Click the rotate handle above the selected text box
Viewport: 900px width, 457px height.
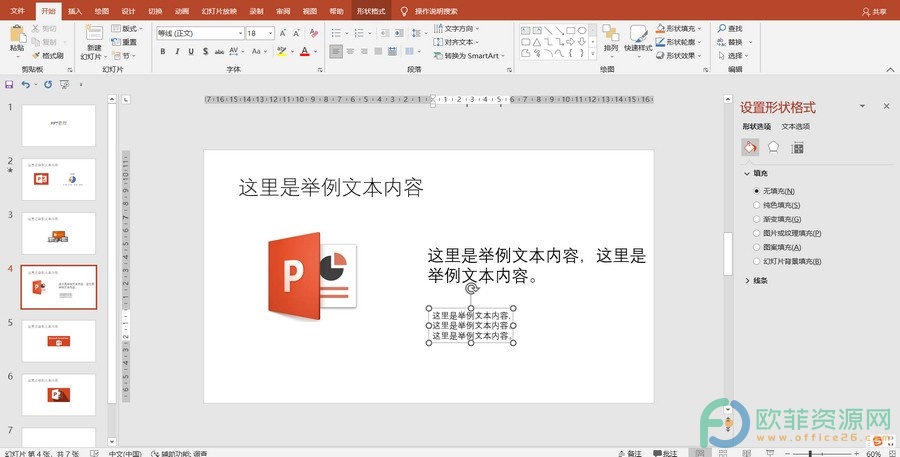[x=471, y=289]
